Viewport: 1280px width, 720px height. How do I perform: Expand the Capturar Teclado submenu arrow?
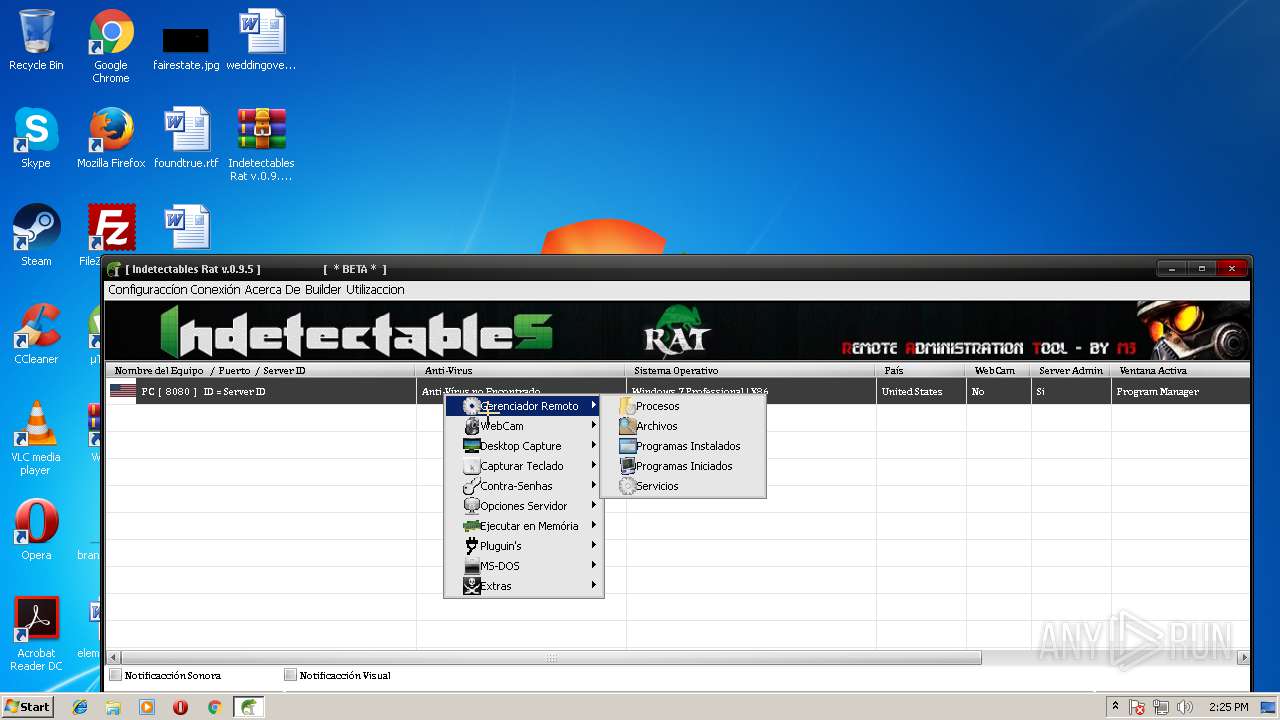594,466
